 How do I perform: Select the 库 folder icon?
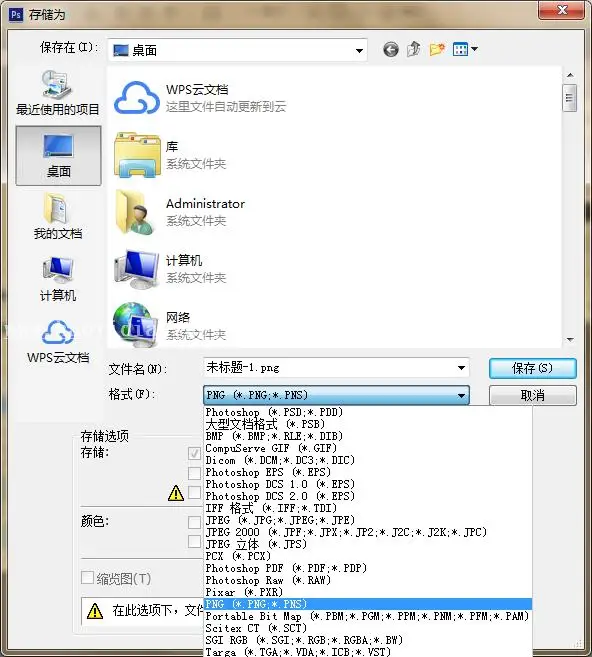pos(137,155)
